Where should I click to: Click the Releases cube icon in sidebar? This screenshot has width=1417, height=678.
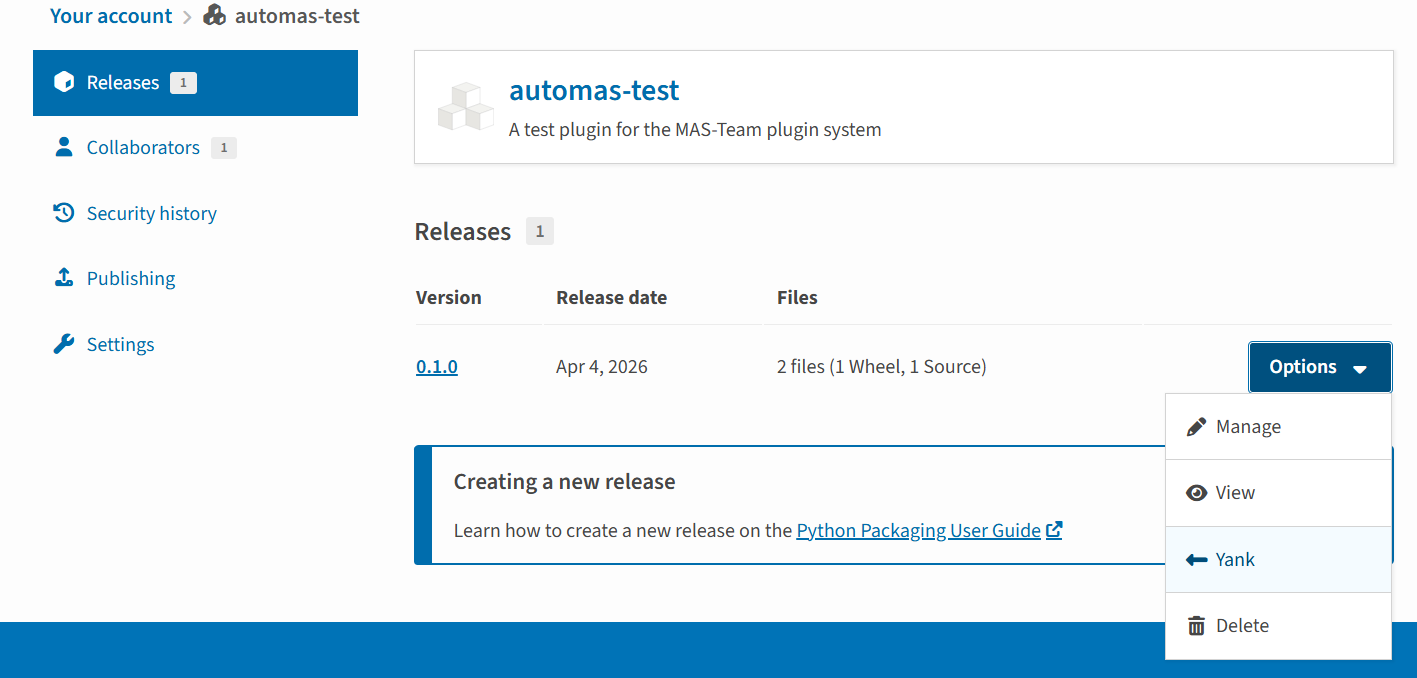[64, 82]
